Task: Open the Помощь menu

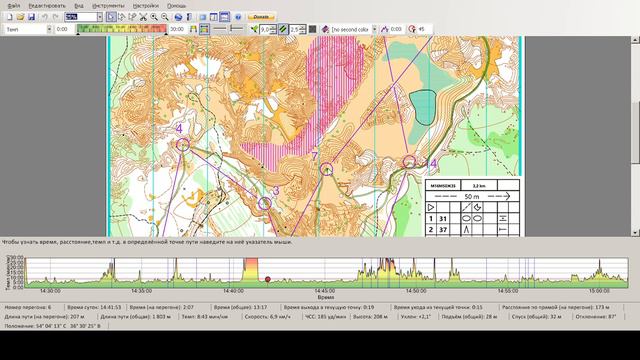Action: tap(177, 6)
